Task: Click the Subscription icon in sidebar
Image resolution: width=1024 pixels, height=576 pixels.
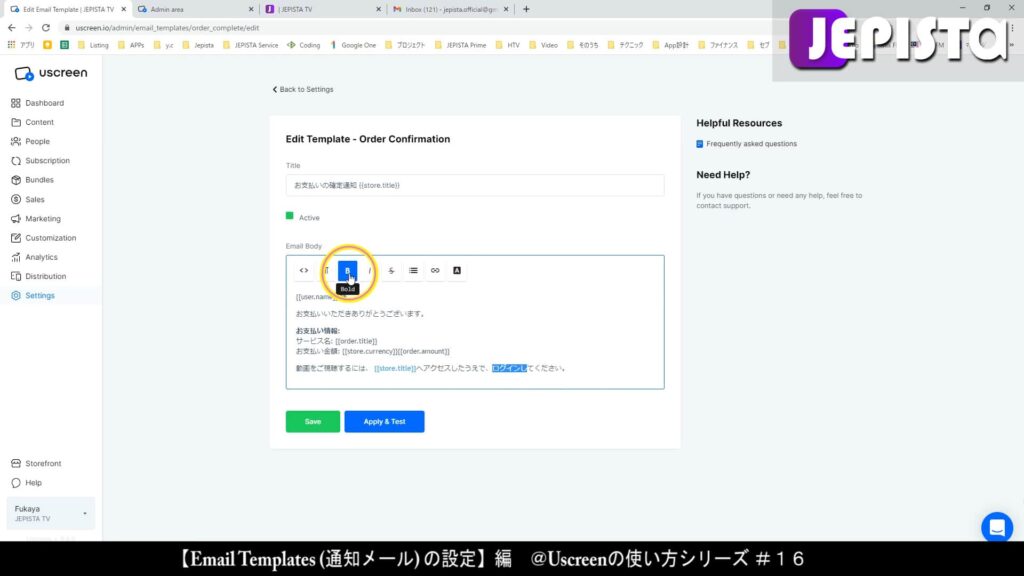Action: (x=16, y=161)
